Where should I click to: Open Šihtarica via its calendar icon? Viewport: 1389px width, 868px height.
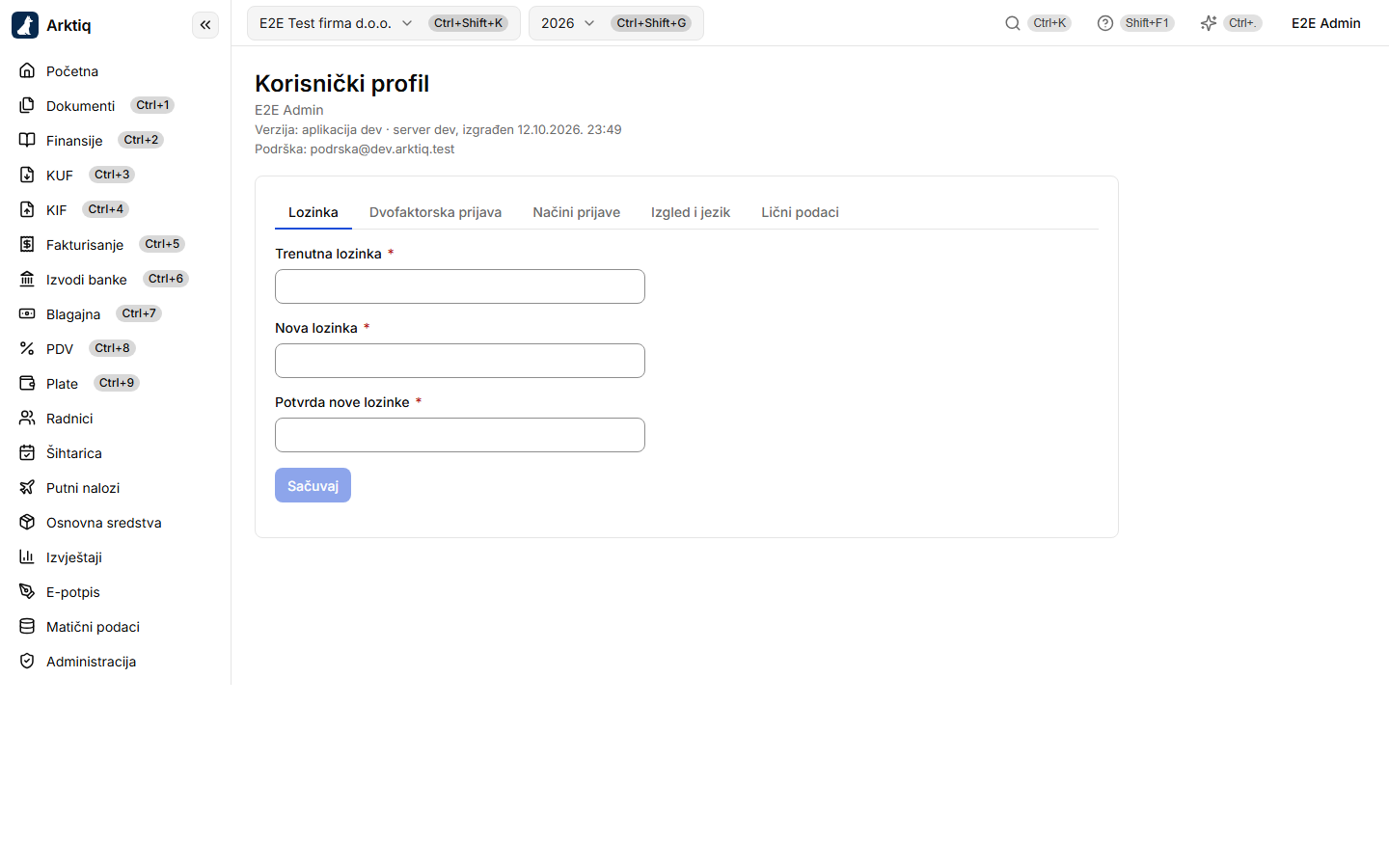(x=27, y=452)
